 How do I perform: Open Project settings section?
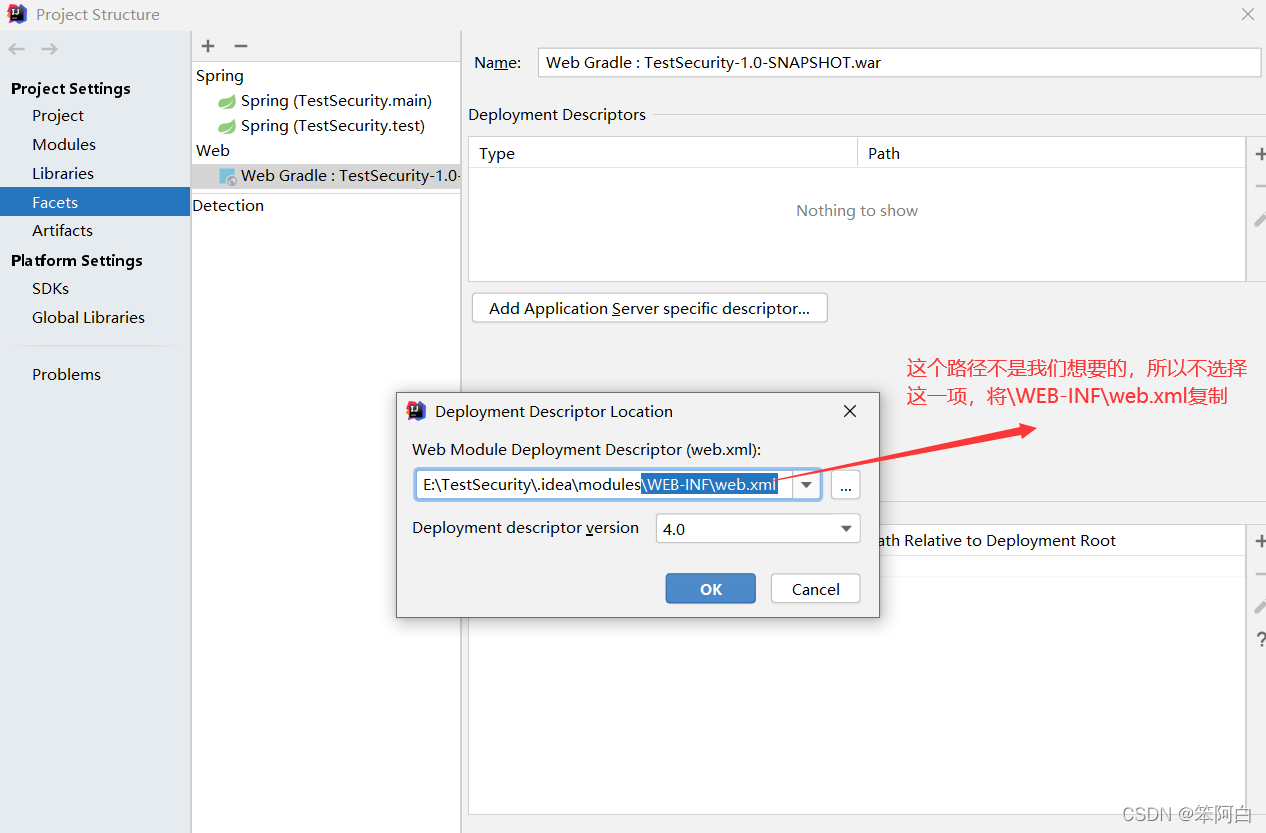click(x=58, y=116)
